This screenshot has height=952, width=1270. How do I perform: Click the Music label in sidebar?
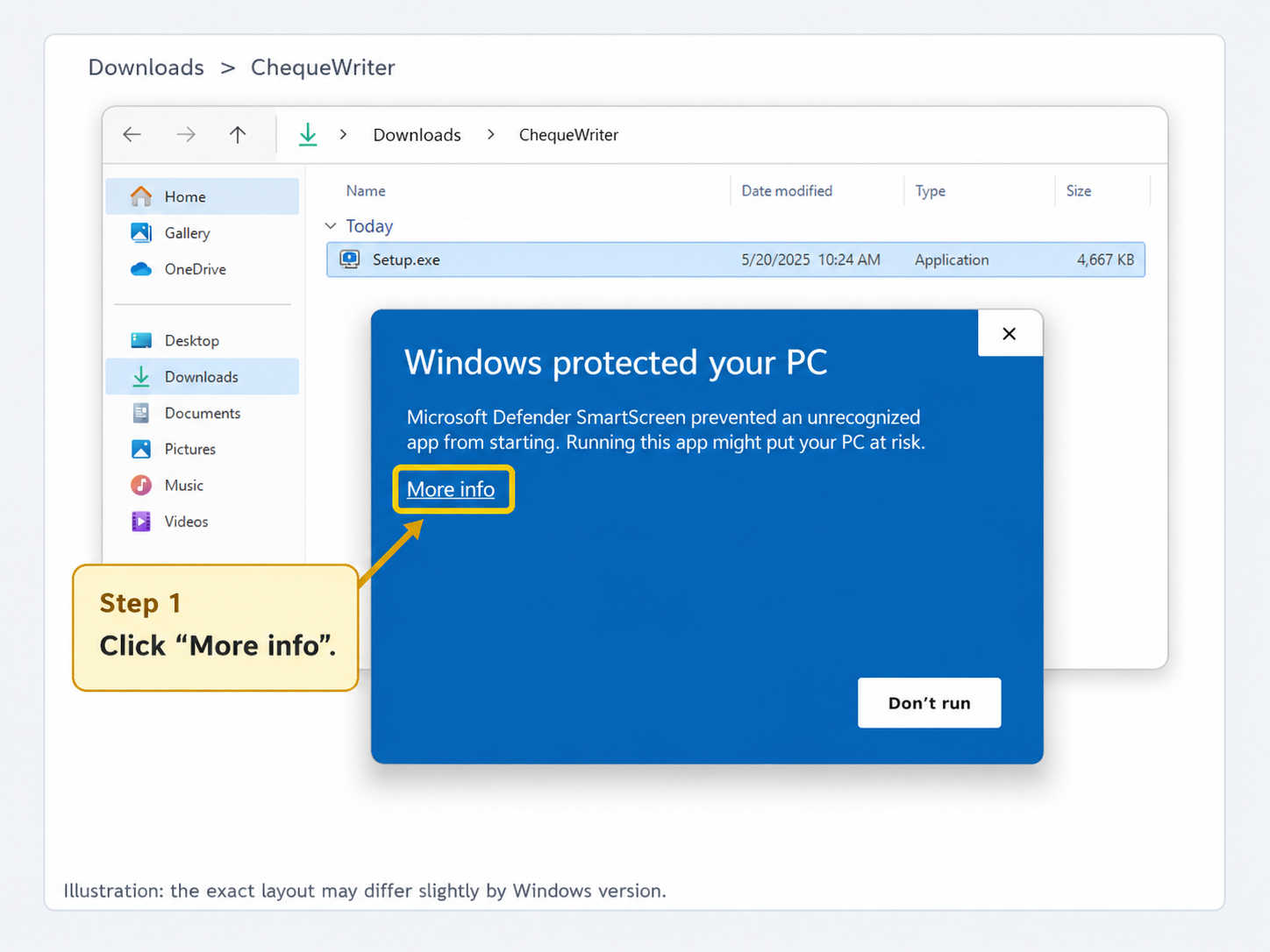(x=184, y=485)
